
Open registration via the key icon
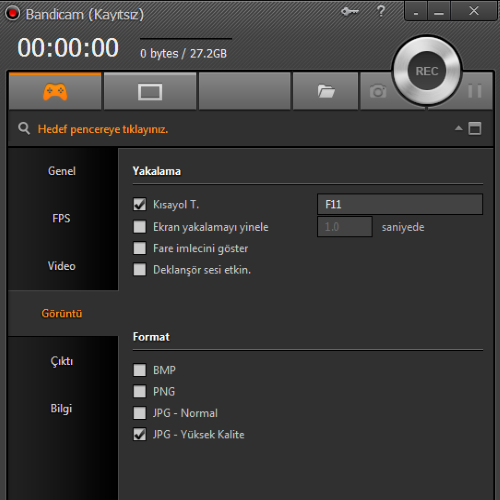pos(350,12)
